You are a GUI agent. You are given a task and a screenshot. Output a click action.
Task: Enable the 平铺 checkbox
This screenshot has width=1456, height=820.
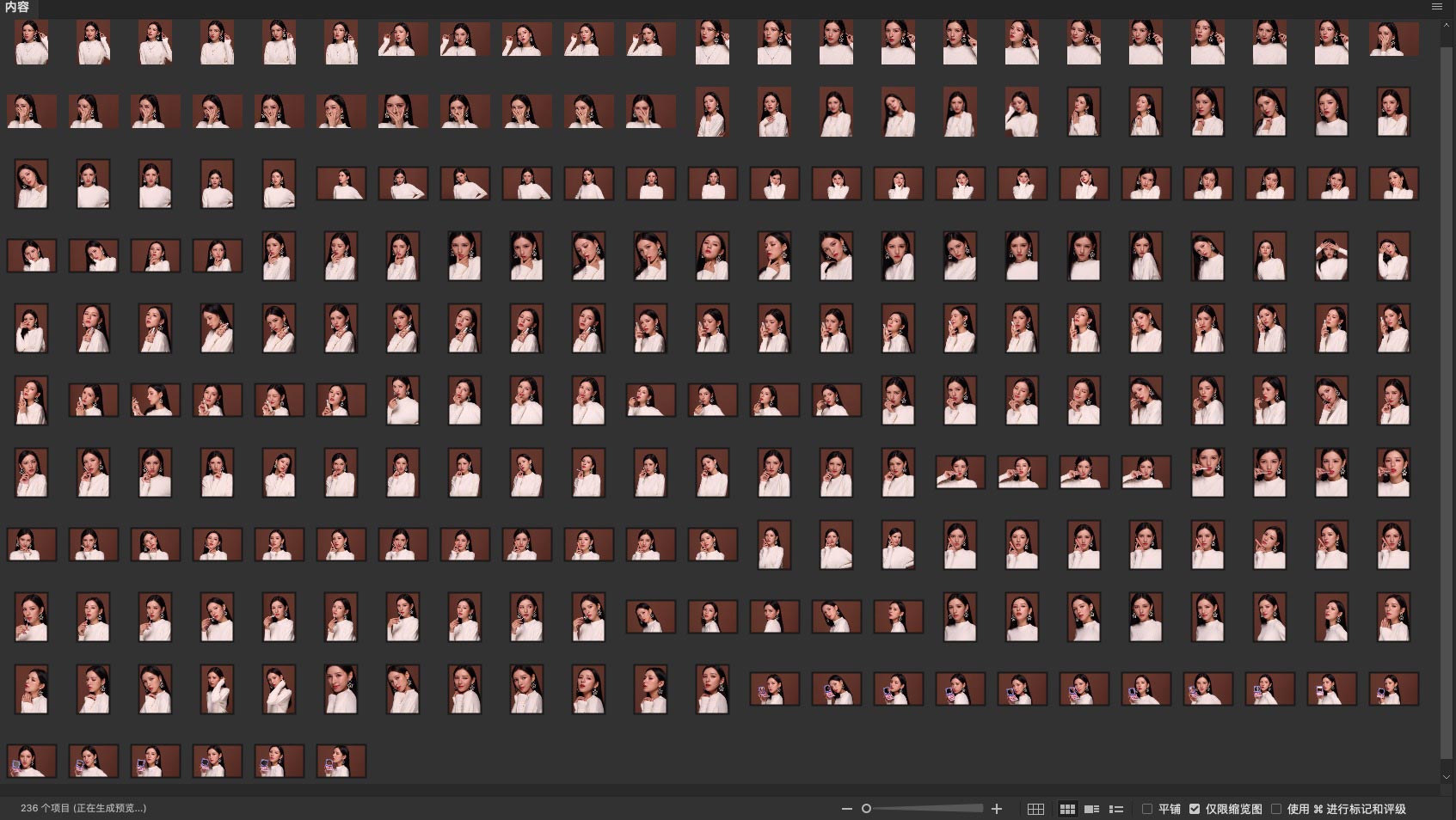[1147, 809]
